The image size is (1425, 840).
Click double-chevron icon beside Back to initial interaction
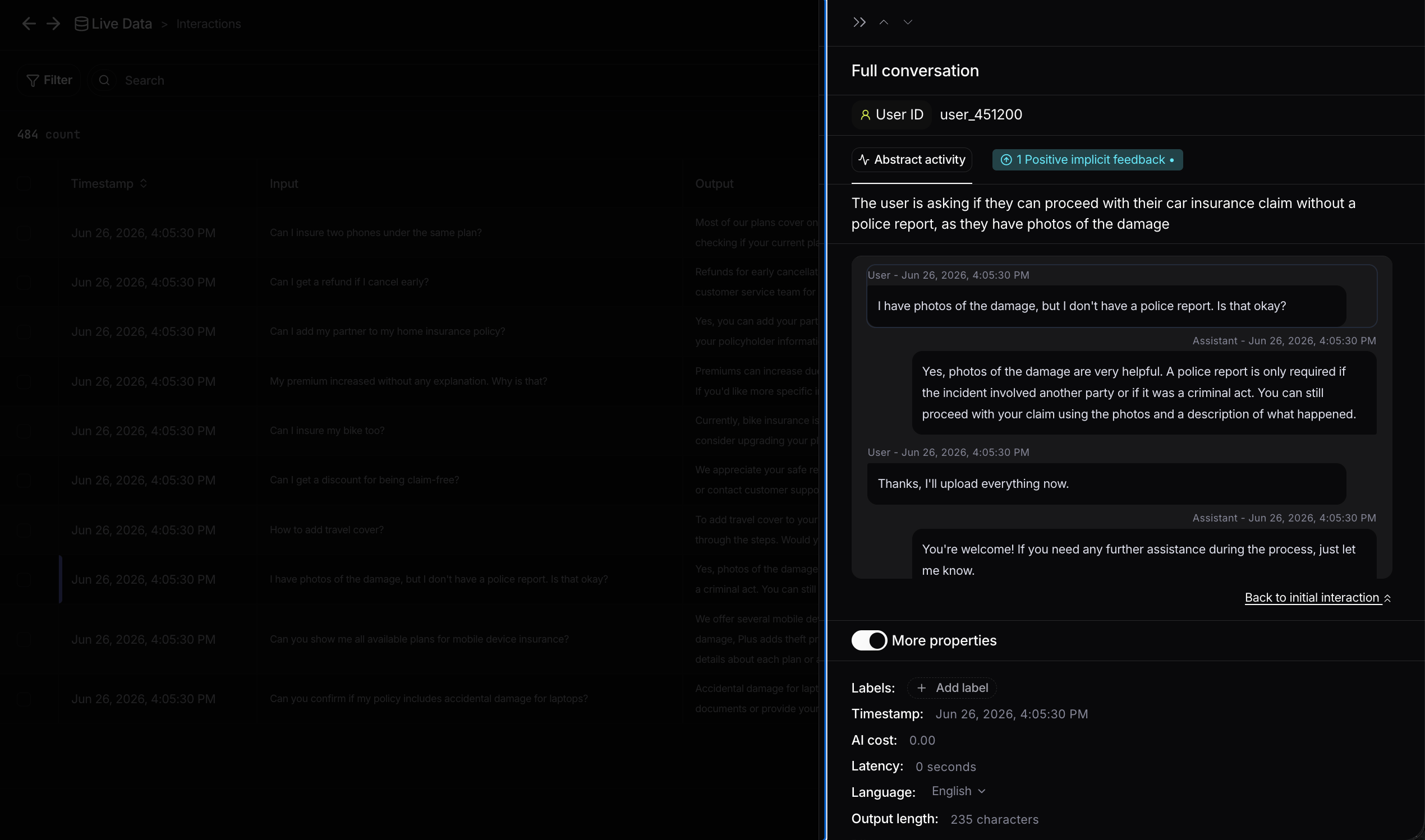[1387, 598]
